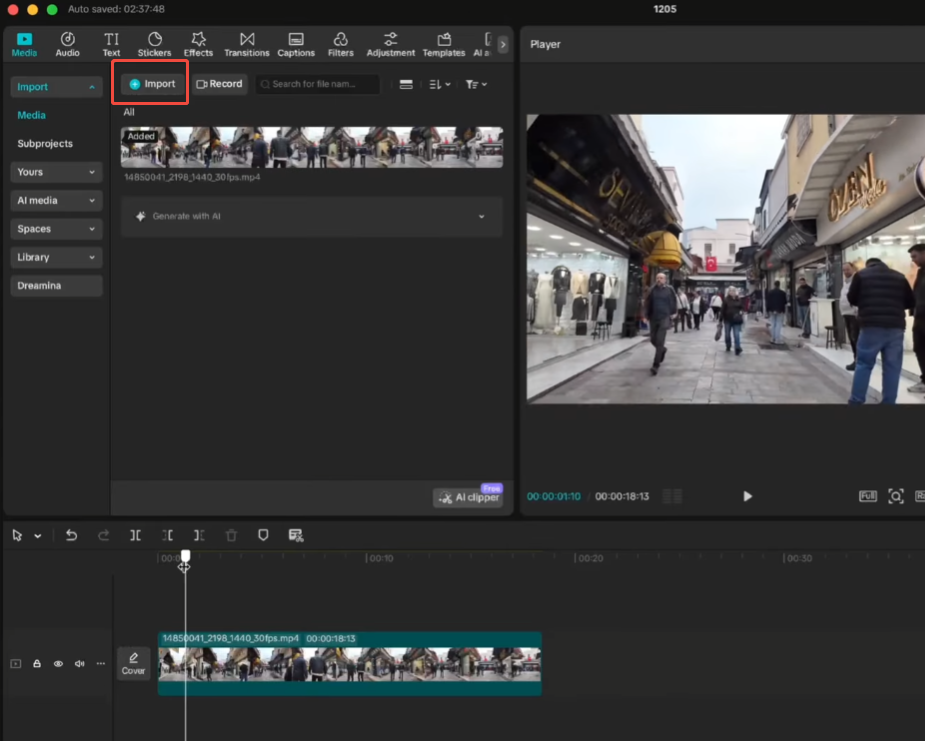Screen dimensions: 925x741
Task: Expand the AI media section
Action: click(x=56, y=200)
